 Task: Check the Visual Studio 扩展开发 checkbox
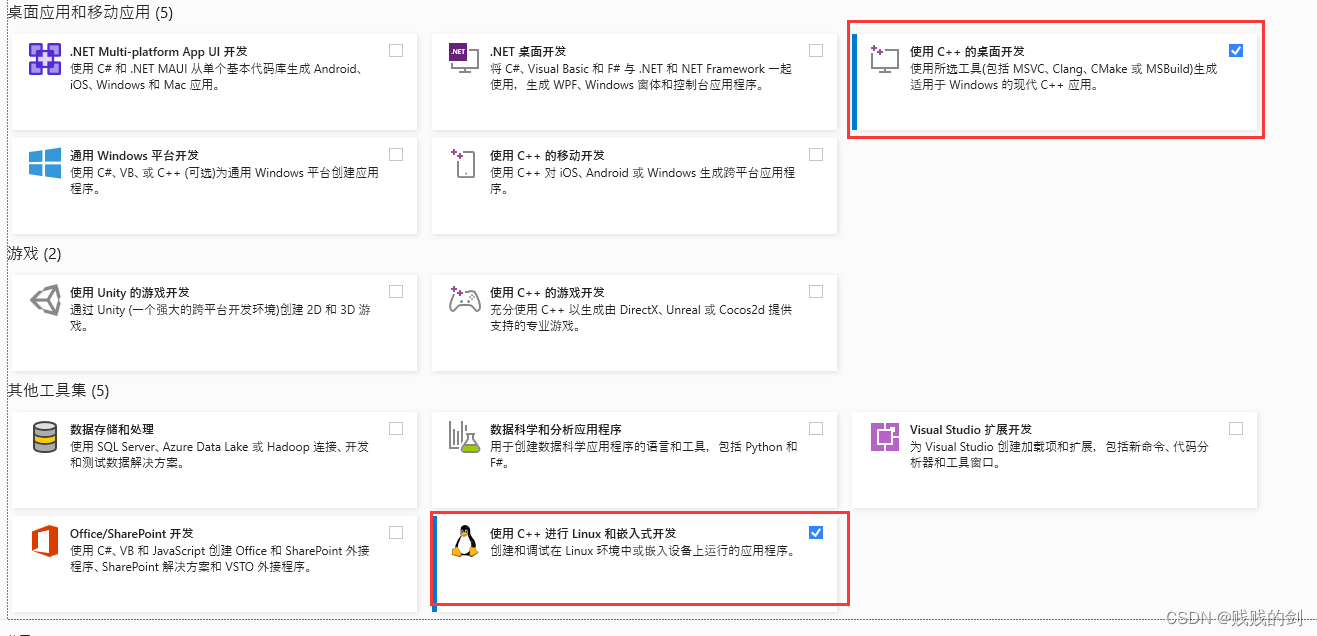pos(1236,429)
